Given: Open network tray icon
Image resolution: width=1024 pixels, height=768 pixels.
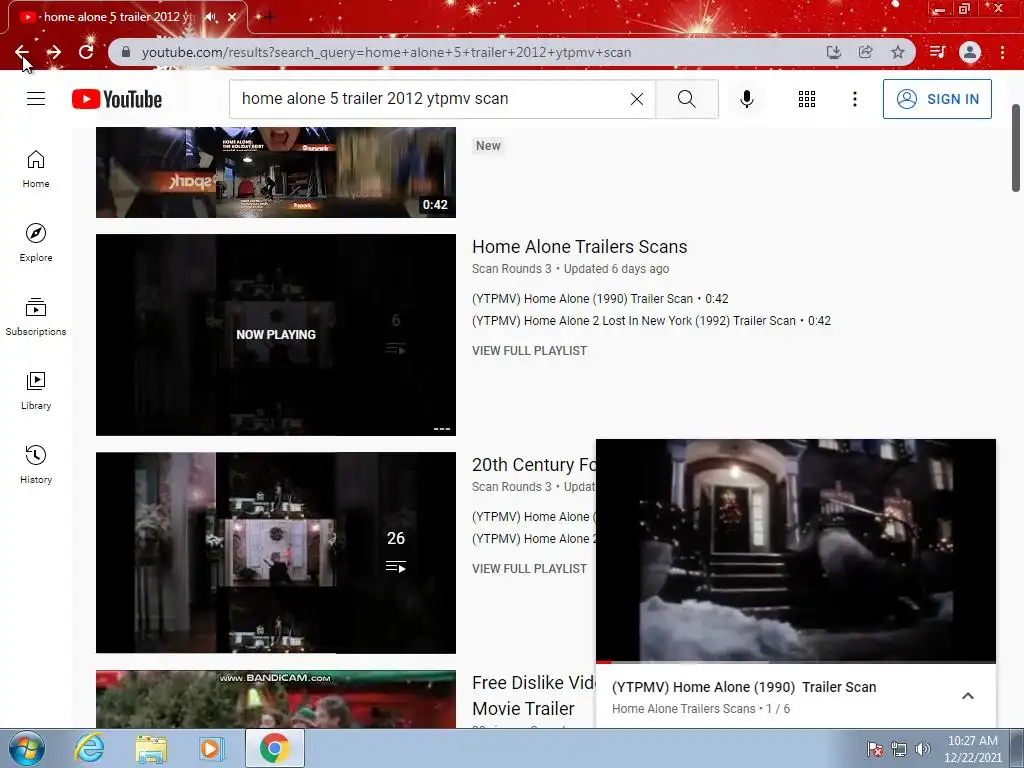Looking at the screenshot, I should pyautogui.click(x=899, y=749).
